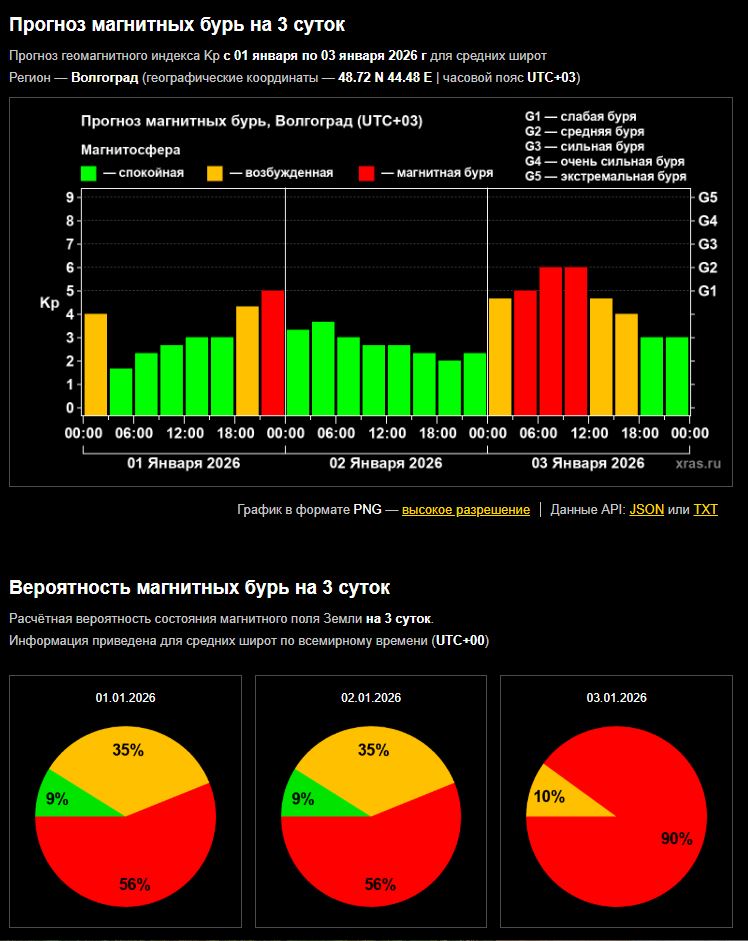
Task: Click the bold "Волгоград" region name
Action: (x=104, y=77)
